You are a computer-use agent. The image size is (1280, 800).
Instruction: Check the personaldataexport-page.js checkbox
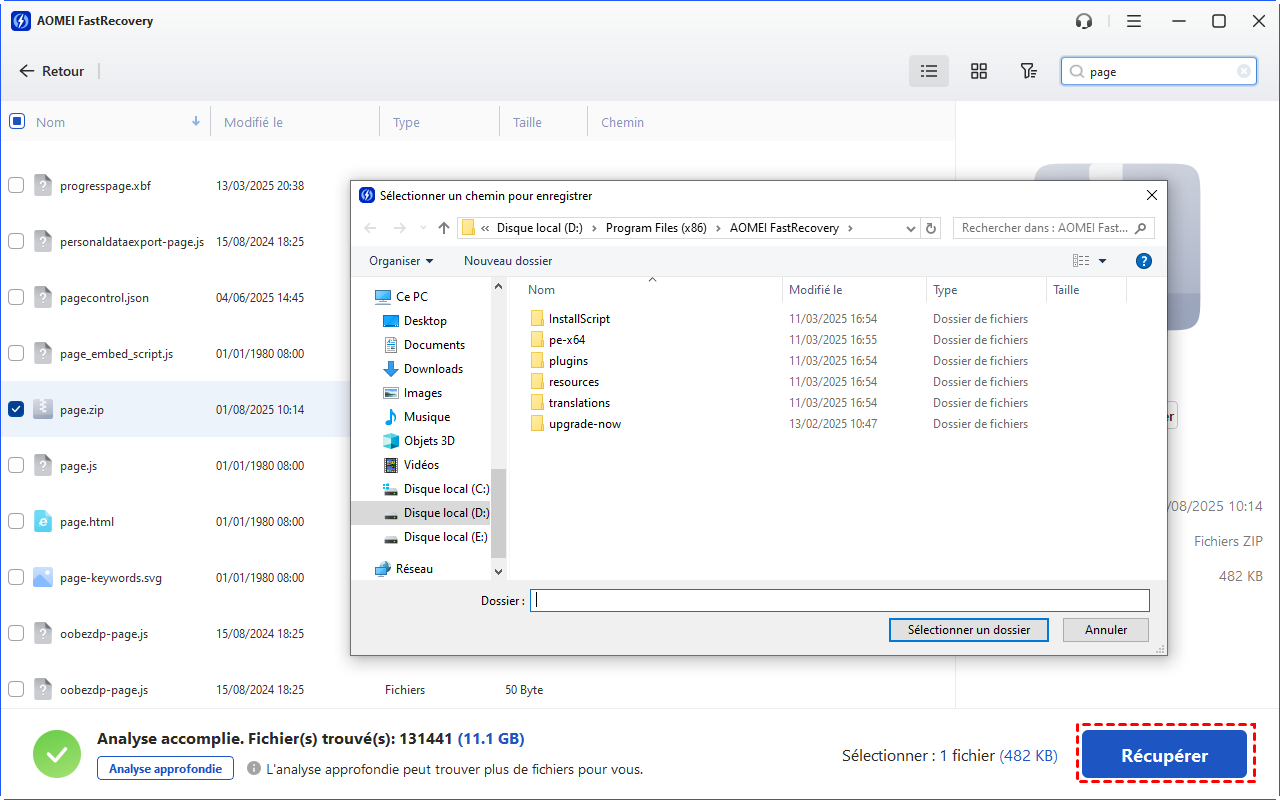(16, 241)
